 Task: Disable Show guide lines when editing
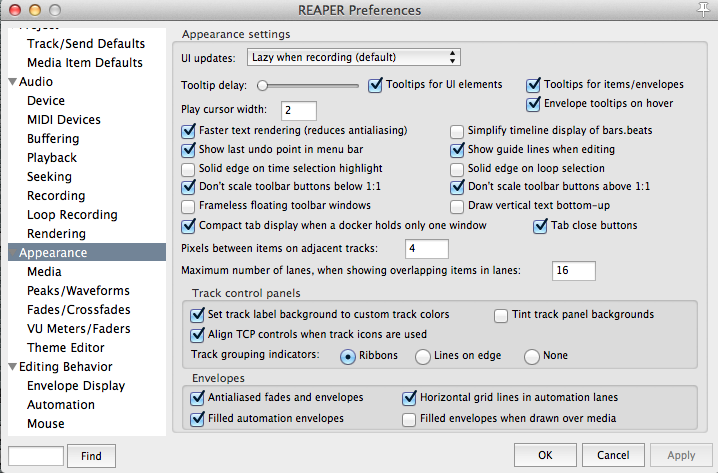point(457,150)
